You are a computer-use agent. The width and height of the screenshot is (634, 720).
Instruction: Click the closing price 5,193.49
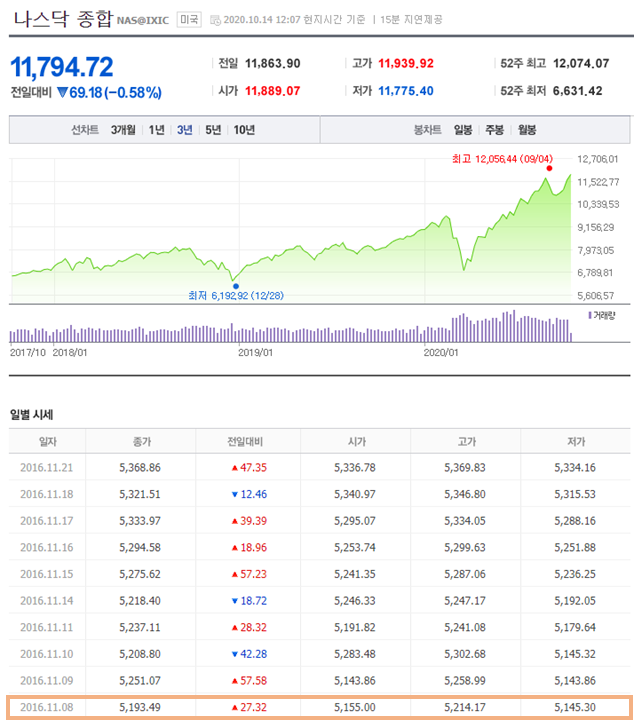[140, 707]
